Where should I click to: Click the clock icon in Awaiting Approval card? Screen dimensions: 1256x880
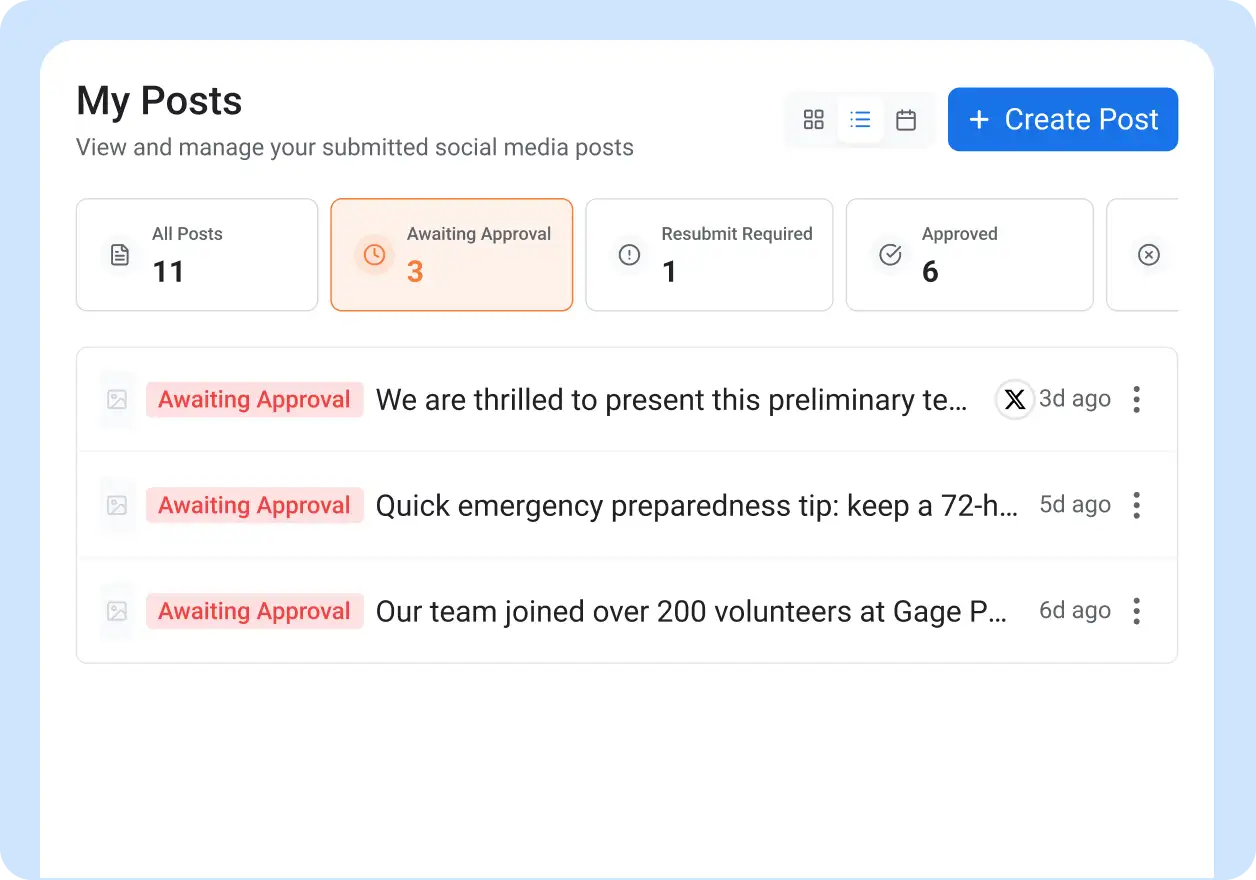click(x=374, y=255)
